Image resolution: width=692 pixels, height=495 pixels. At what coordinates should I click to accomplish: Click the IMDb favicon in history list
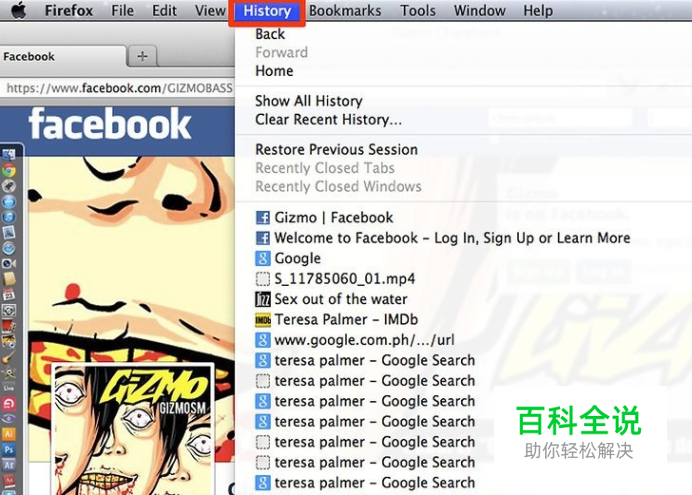point(263,319)
